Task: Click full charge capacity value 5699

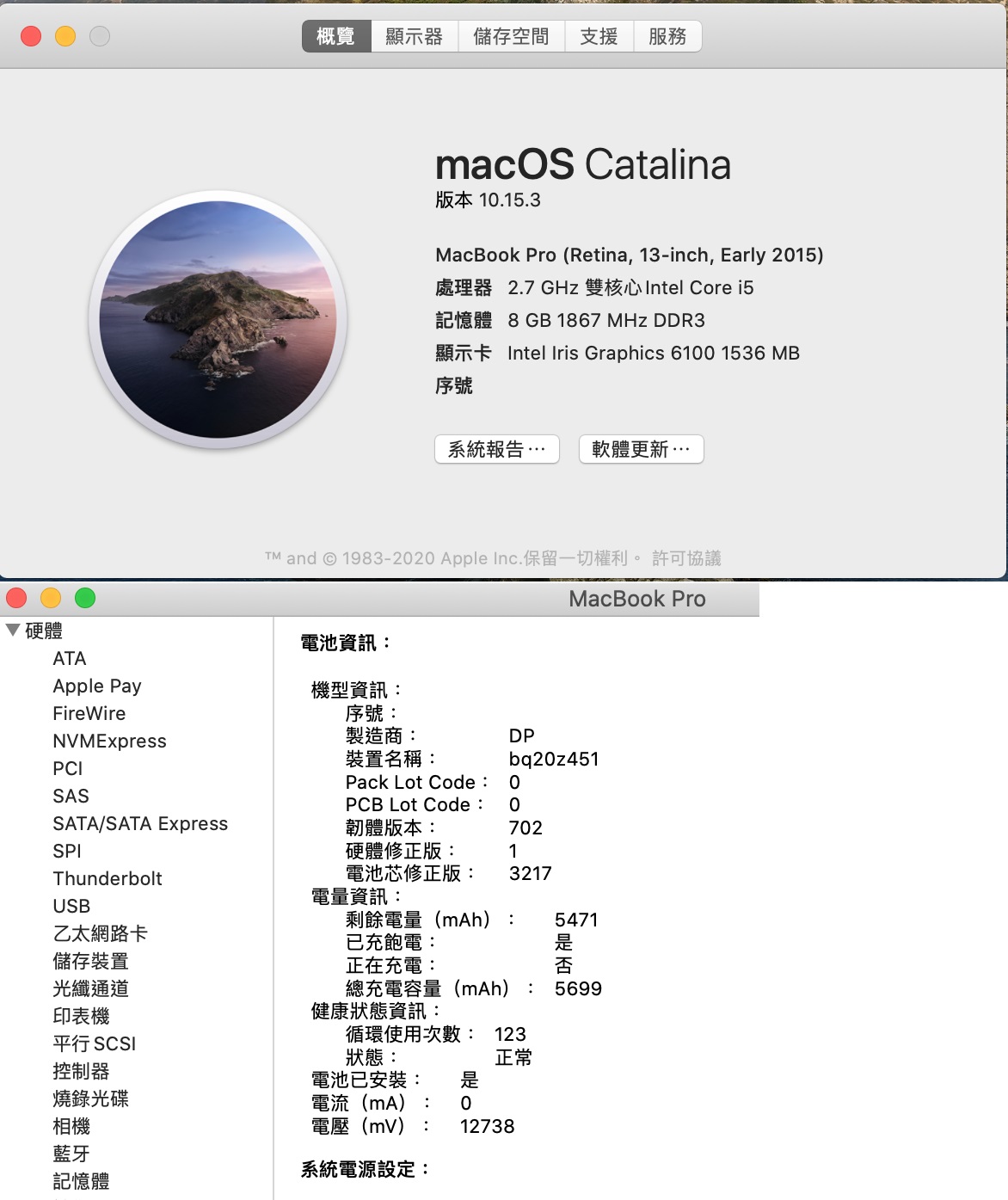Action: (578, 989)
